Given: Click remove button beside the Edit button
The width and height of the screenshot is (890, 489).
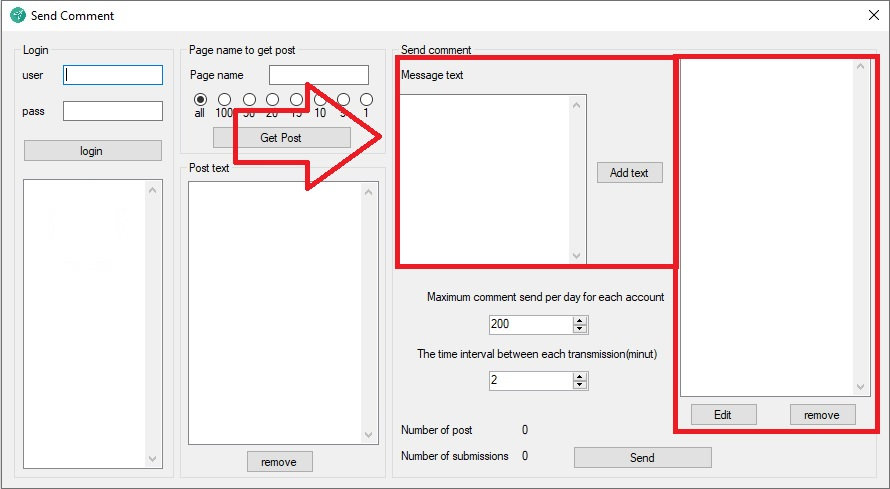Looking at the screenshot, I should click(x=822, y=415).
